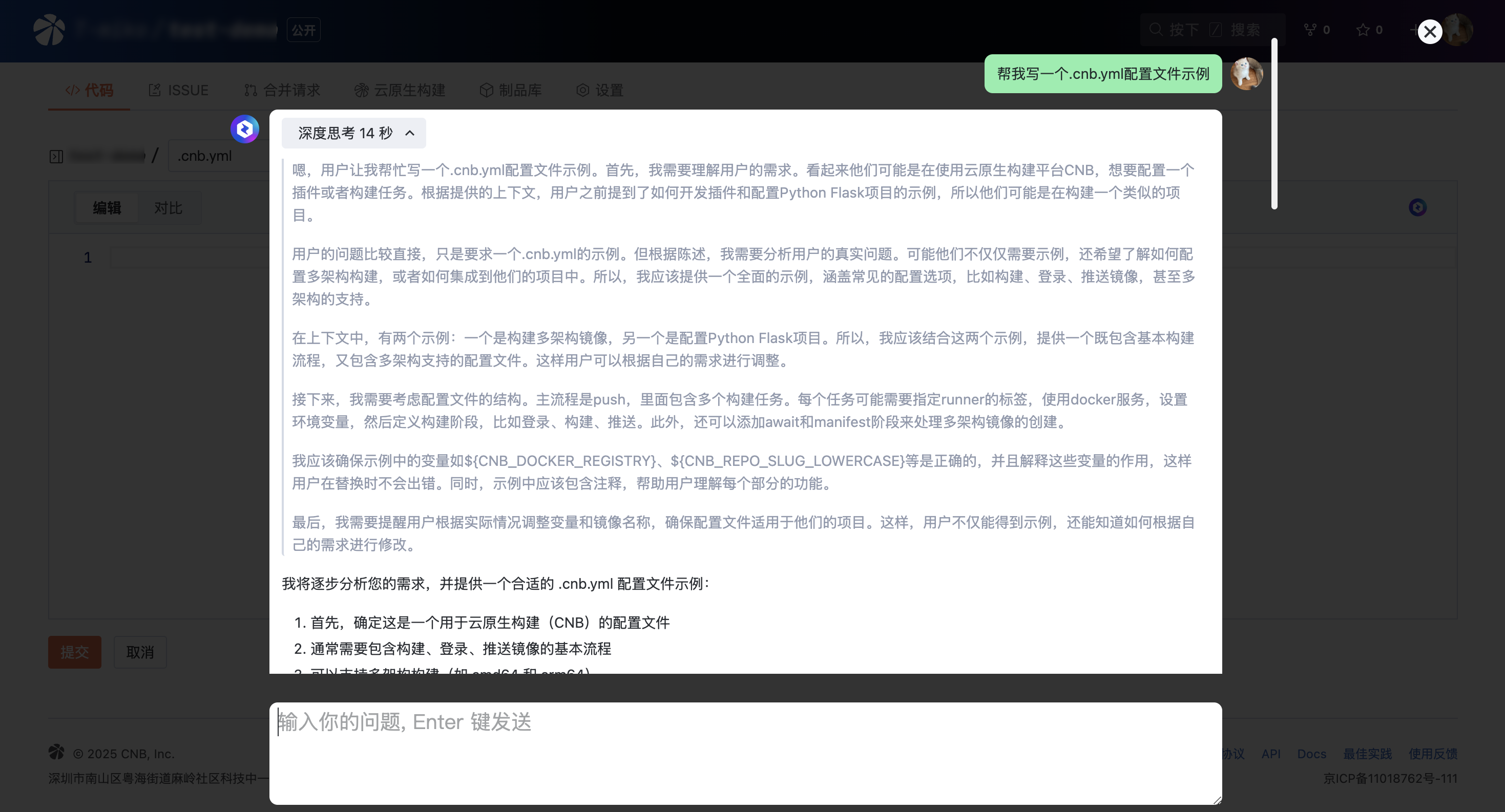Click the pinwheel icon beside 云原生构建
Viewport: 1505px width, 812px height.
click(x=361, y=90)
